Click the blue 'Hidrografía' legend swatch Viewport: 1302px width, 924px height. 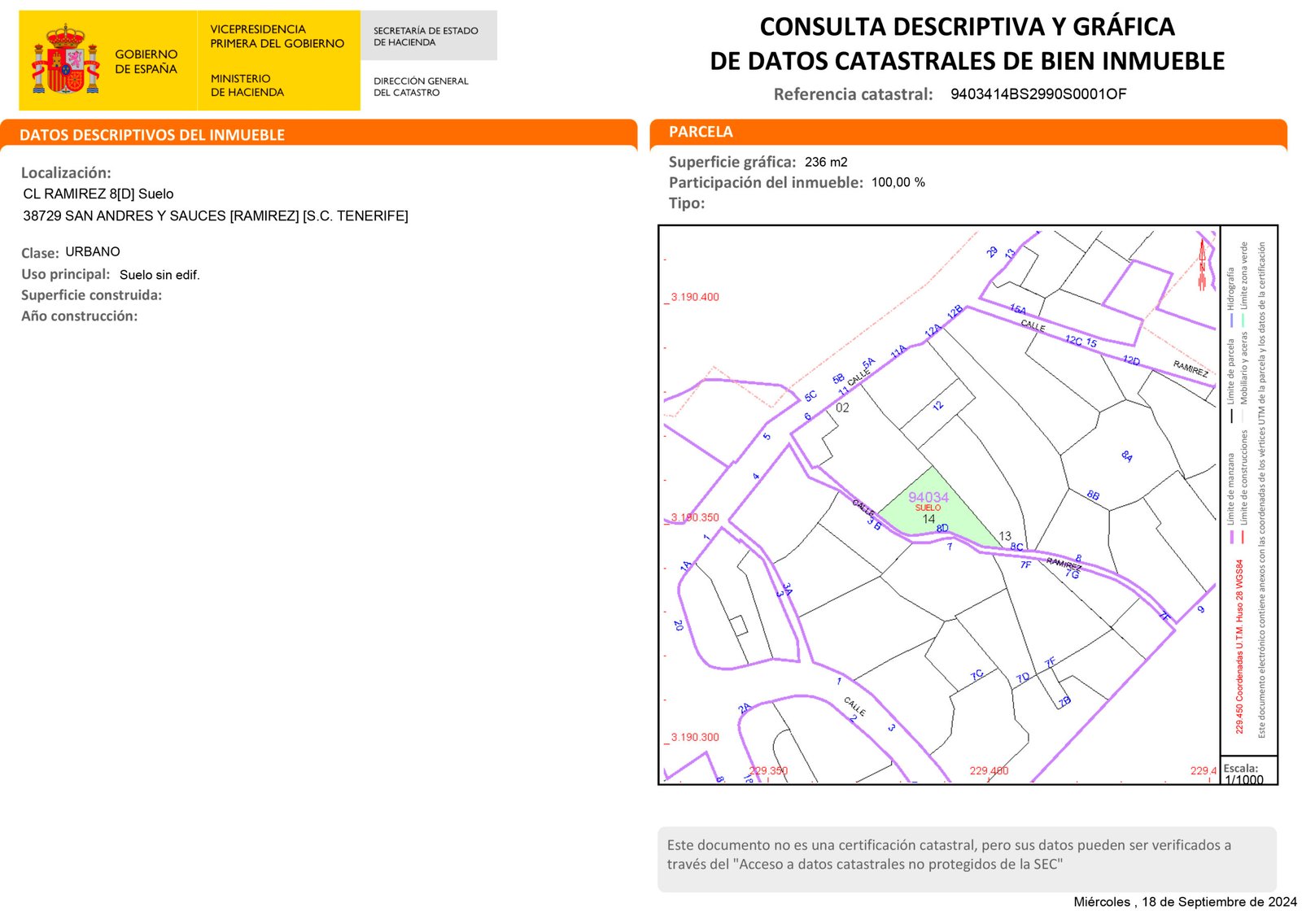coord(1231,321)
